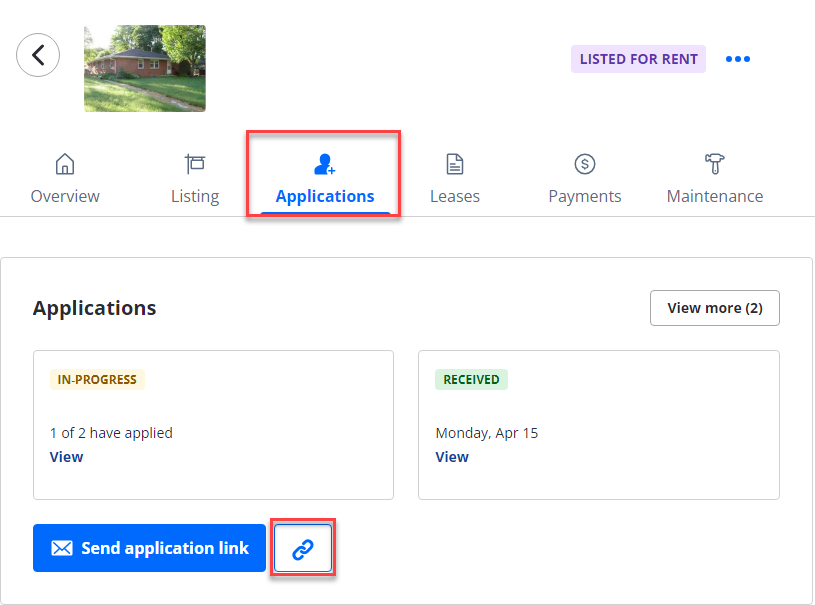Switch to Leases tab document icon
815x605 pixels.
(x=455, y=164)
